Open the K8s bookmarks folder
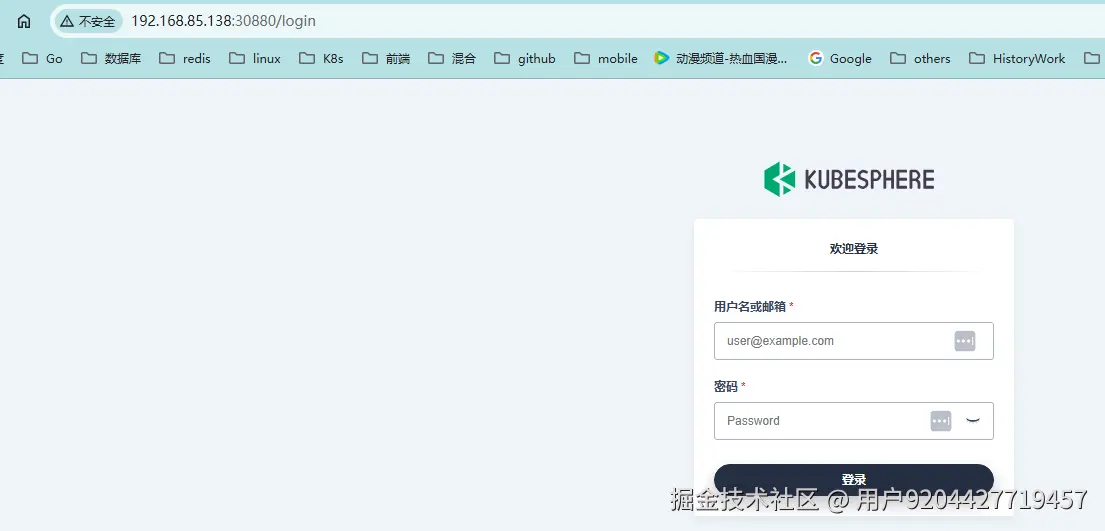1105x531 pixels. pyautogui.click(x=321, y=59)
